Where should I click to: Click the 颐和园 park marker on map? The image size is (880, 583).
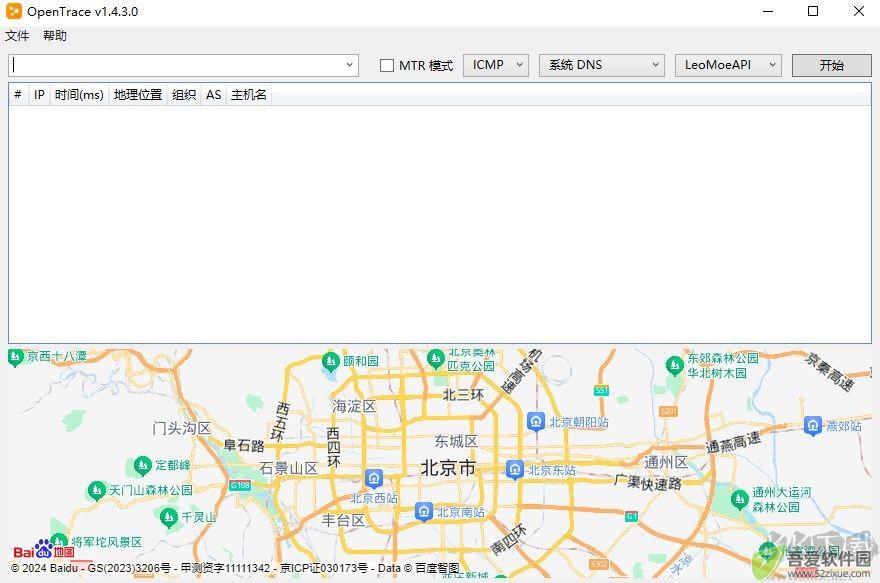[x=331, y=361]
